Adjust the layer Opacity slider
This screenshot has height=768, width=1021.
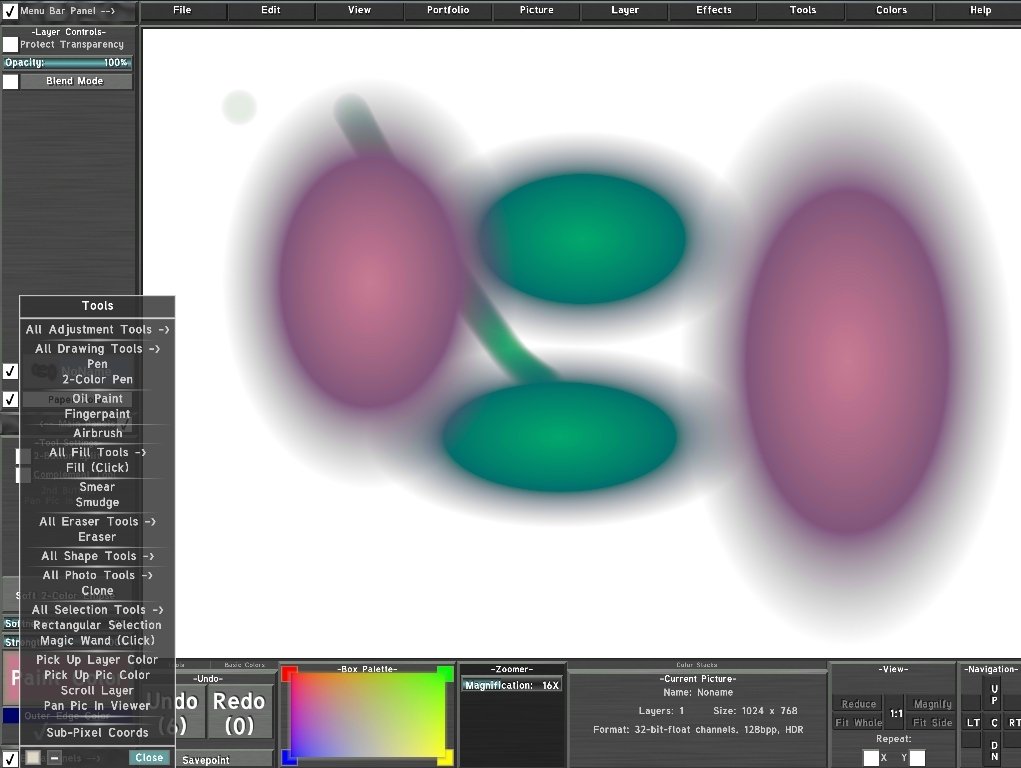pyautogui.click(x=68, y=63)
